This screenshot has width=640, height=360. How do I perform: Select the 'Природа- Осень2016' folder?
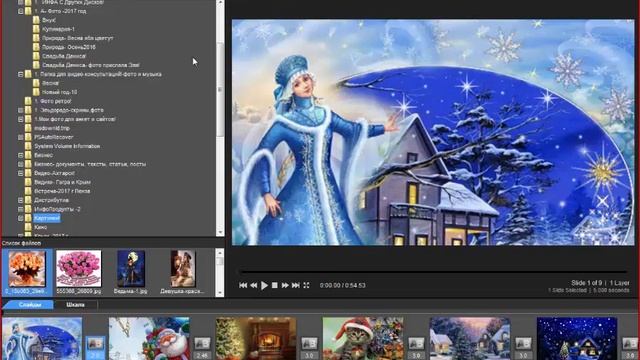click(69, 47)
